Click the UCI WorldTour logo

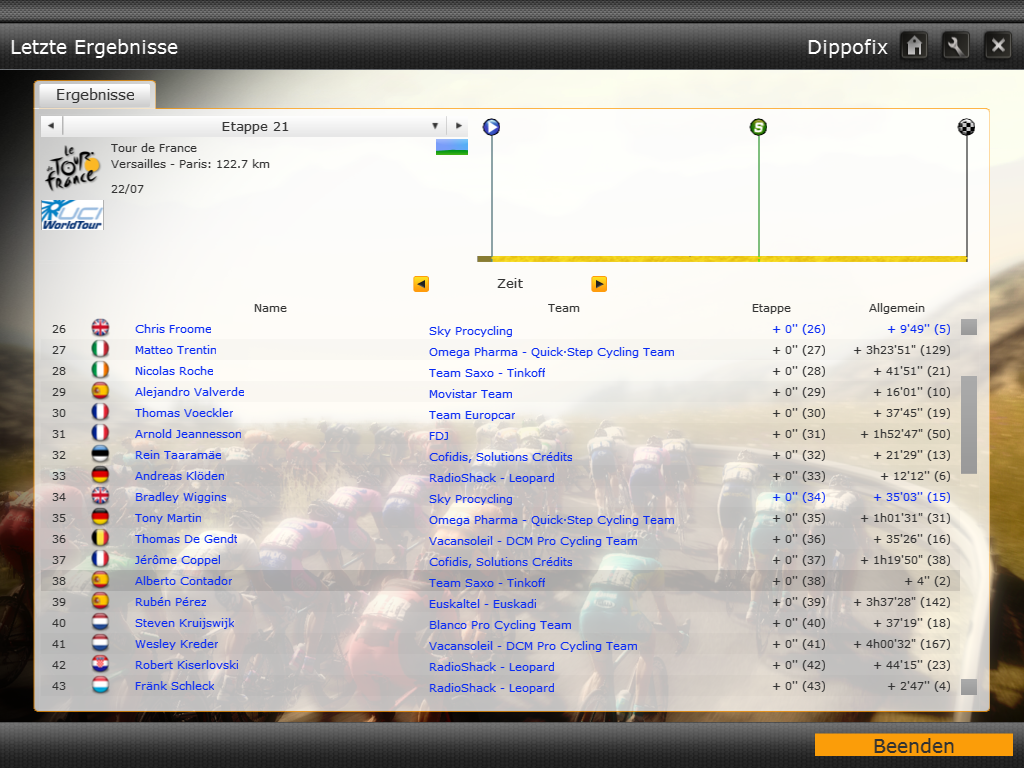(x=73, y=215)
